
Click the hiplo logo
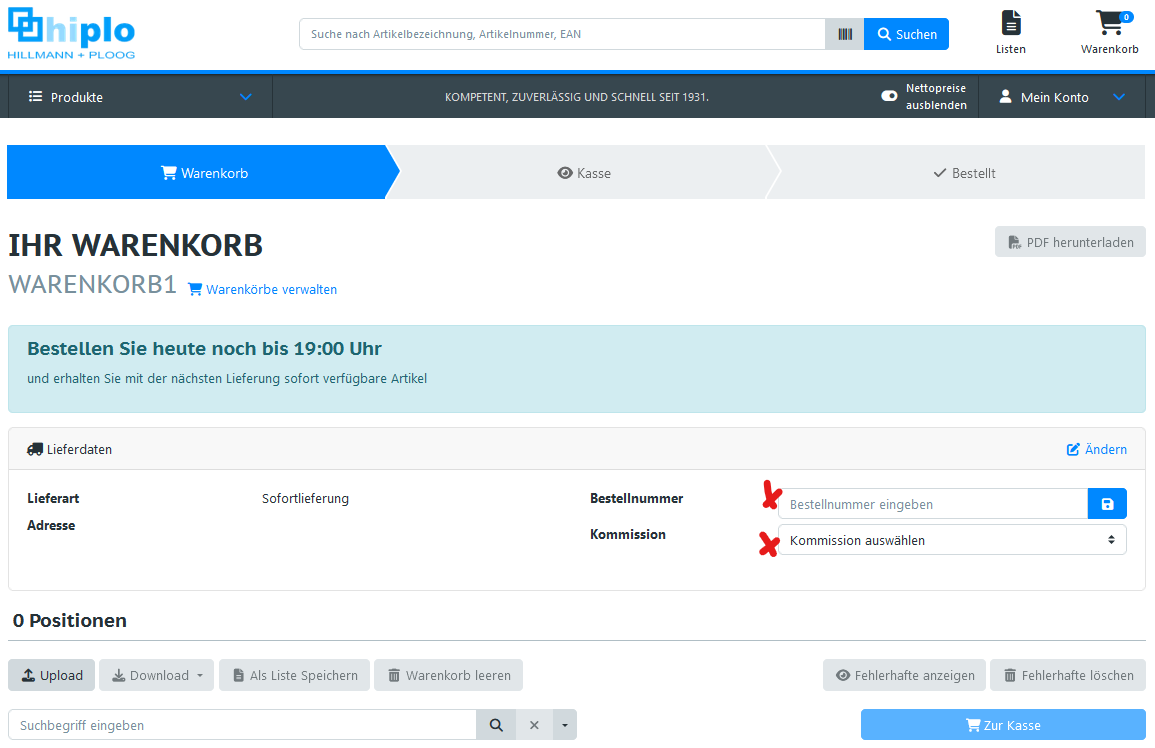(x=71, y=35)
